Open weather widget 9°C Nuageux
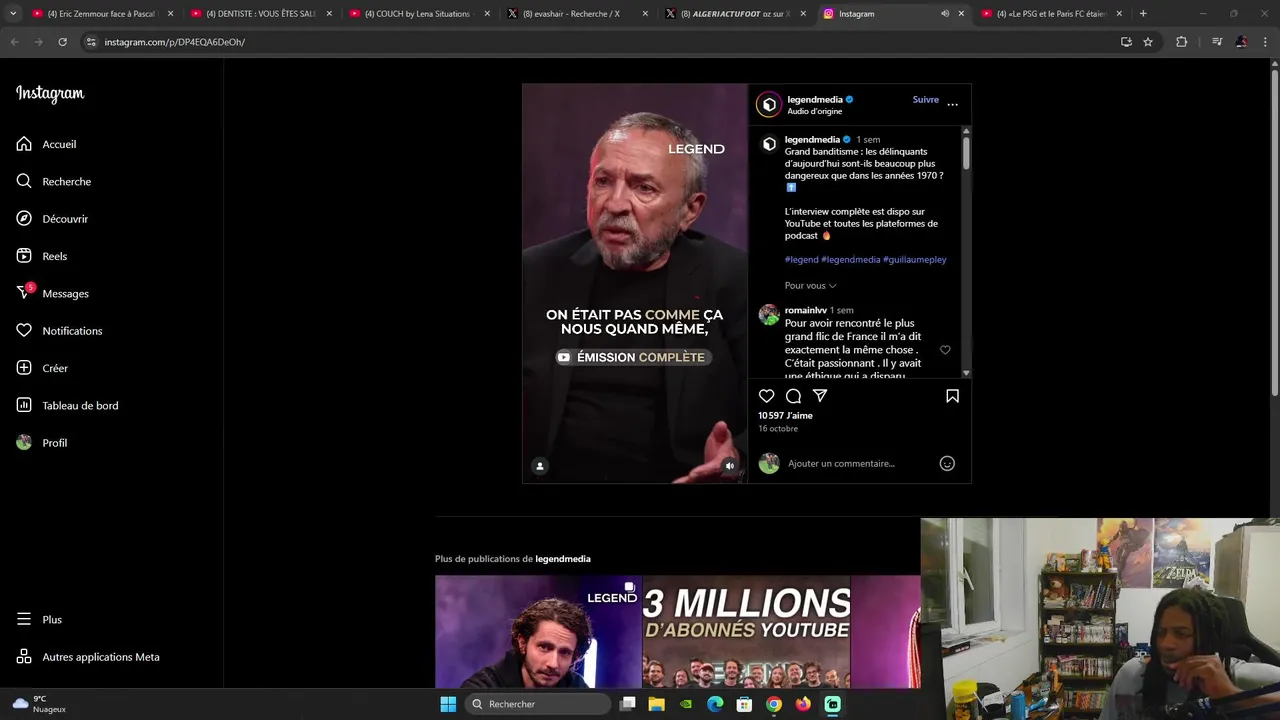This screenshot has width=1280, height=720. (x=39, y=704)
